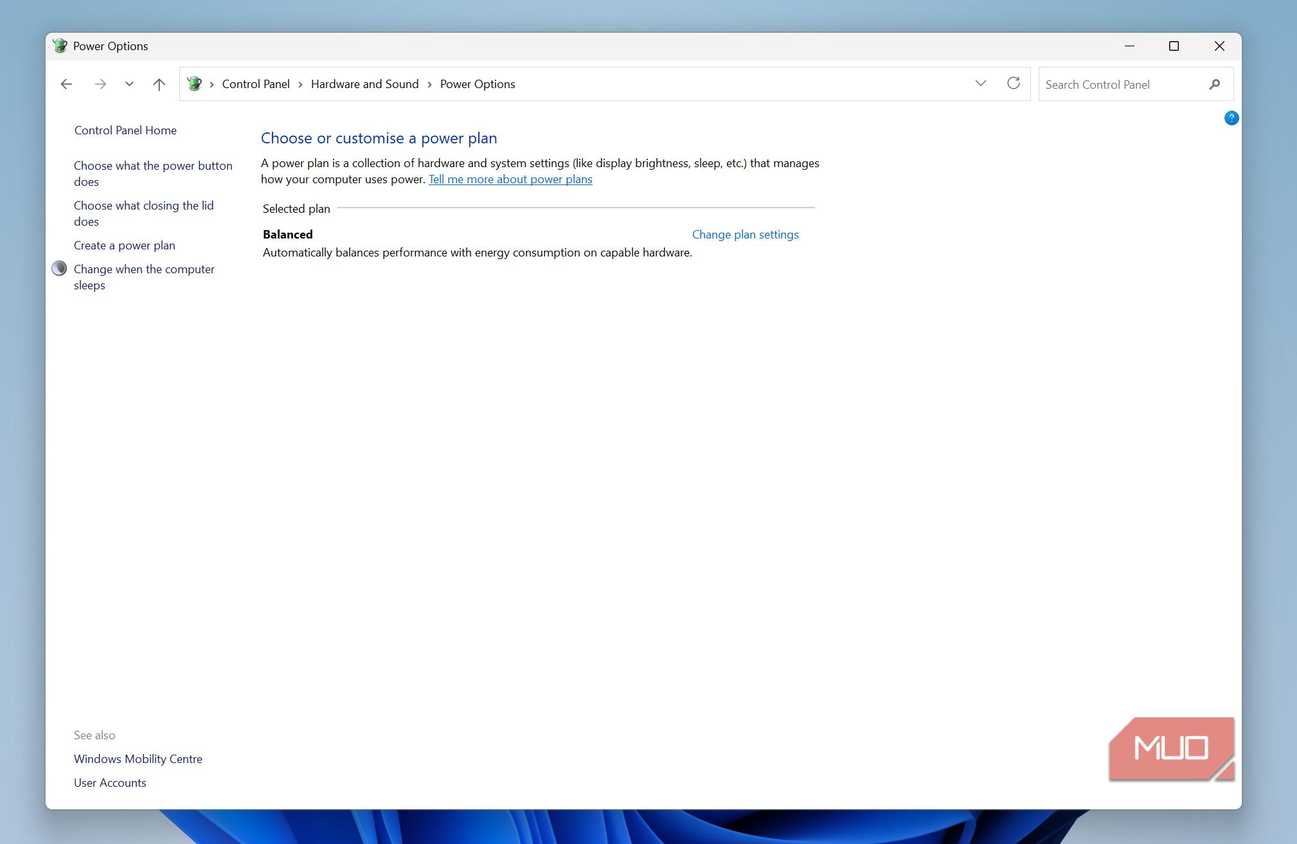This screenshot has width=1297, height=844.
Task: Expand the chevron before Control Panel breadcrumb
Action: point(212,84)
